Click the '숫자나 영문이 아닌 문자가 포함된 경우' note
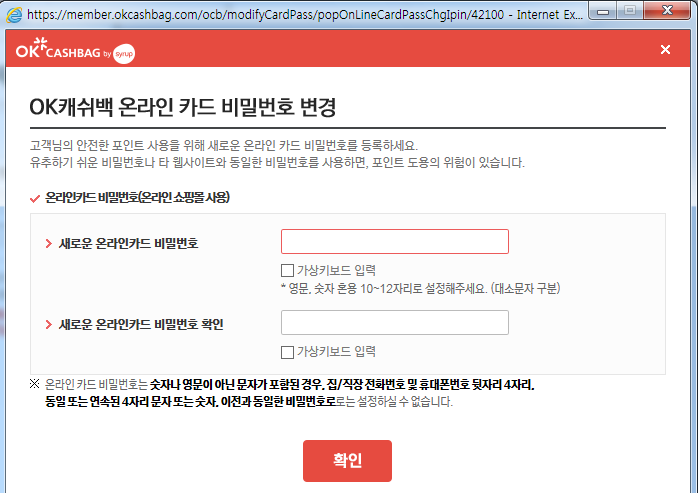Screen dimensions: 698x493 (x=289, y=384)
